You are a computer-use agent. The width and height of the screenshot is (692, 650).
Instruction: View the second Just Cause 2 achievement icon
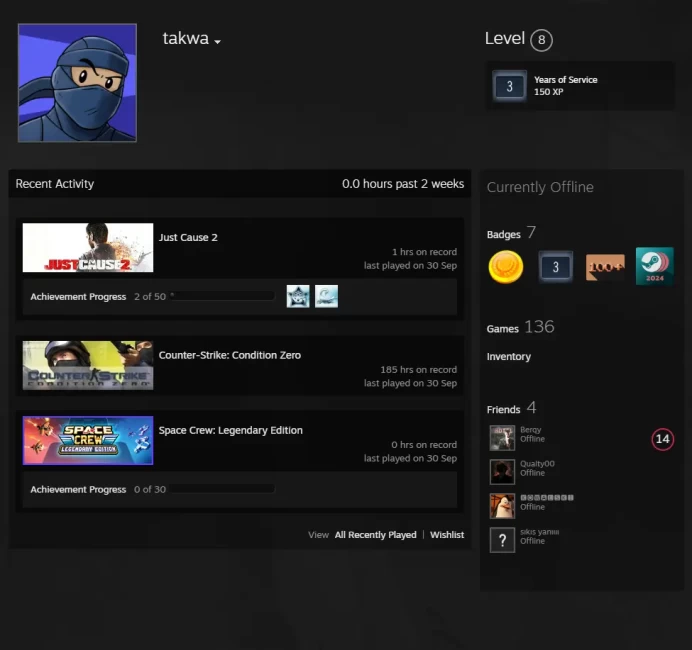coord(326,296)
